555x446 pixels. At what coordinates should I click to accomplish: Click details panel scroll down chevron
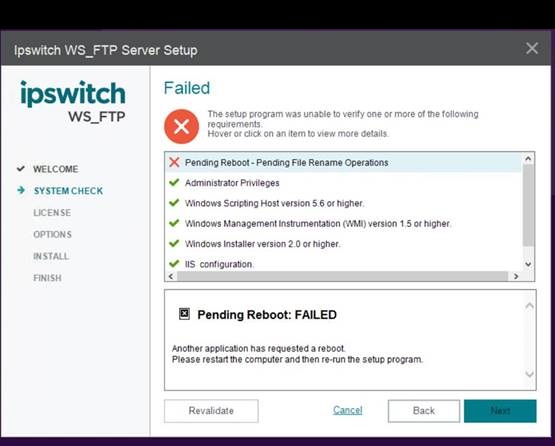click(529, 373)
